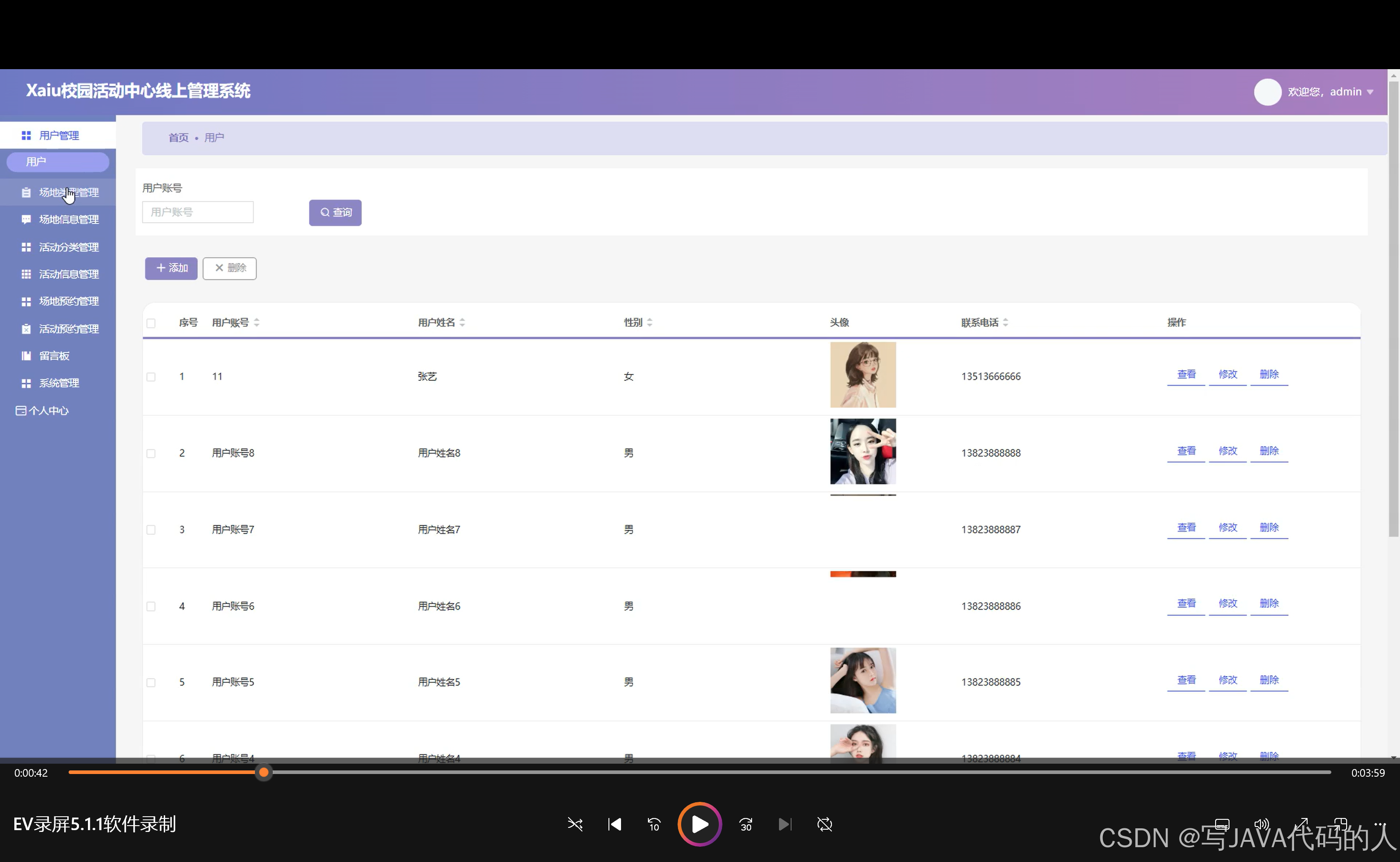The image size is (1400, 862).
Task: Toggle subtitles in the video player
Action: 1222,824
